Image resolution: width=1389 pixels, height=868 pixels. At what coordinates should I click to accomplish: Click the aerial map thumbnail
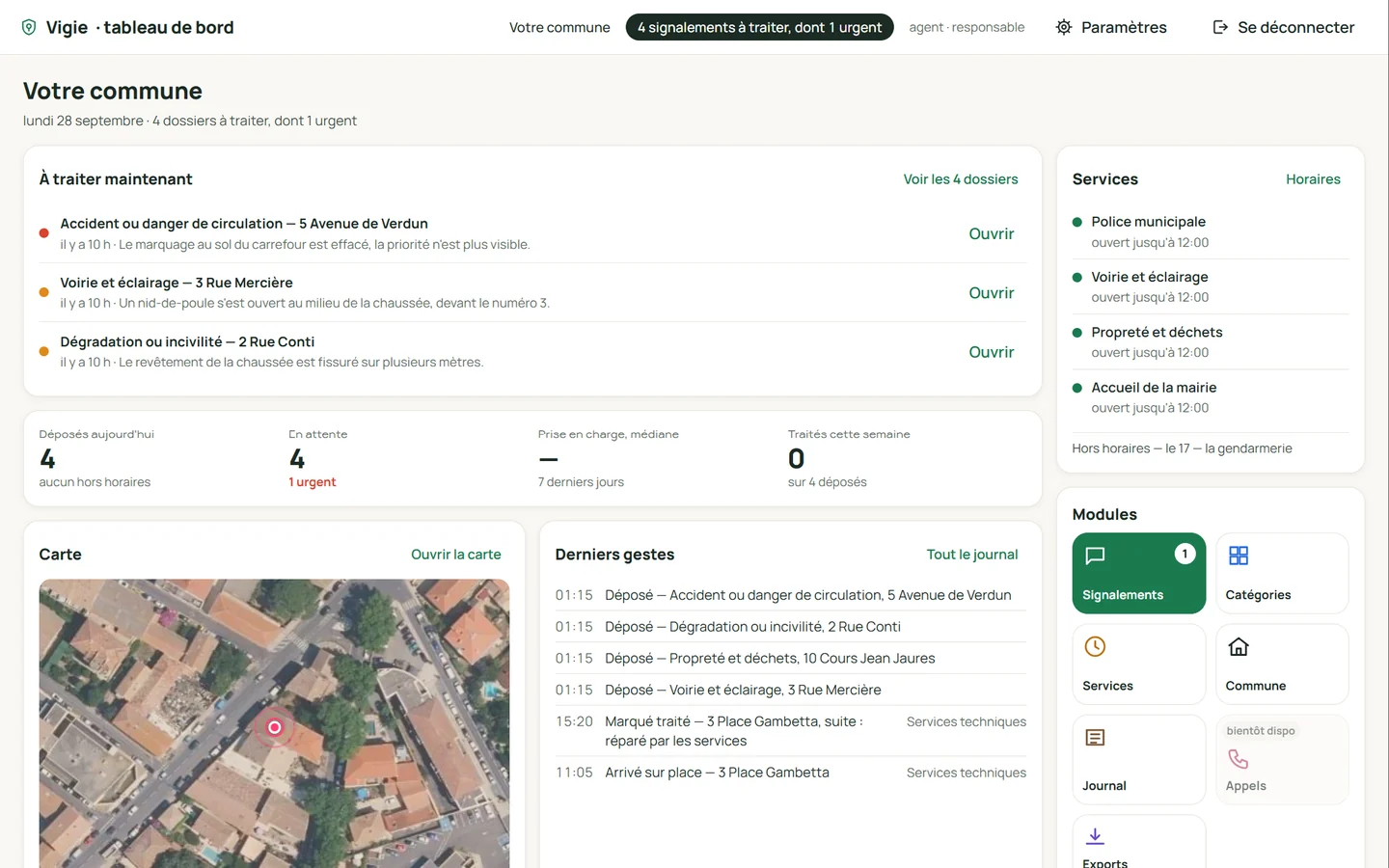click(274, 723)
